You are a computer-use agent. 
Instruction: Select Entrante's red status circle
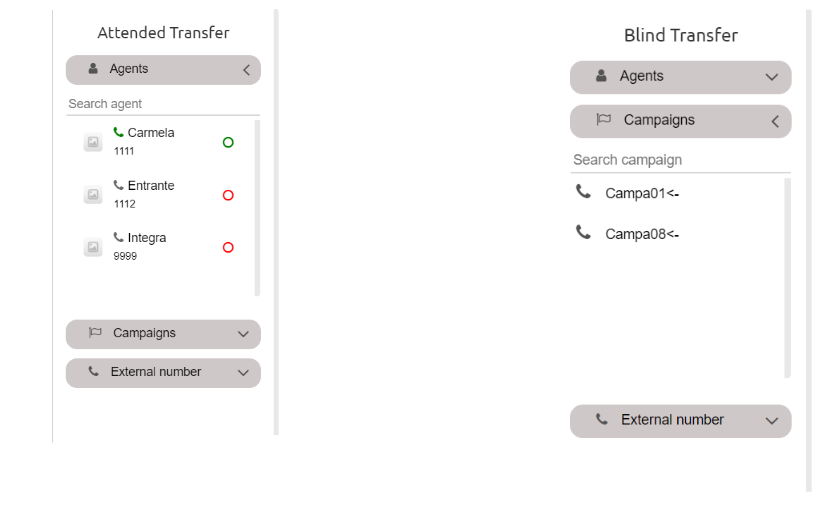(x=228, y=195)
